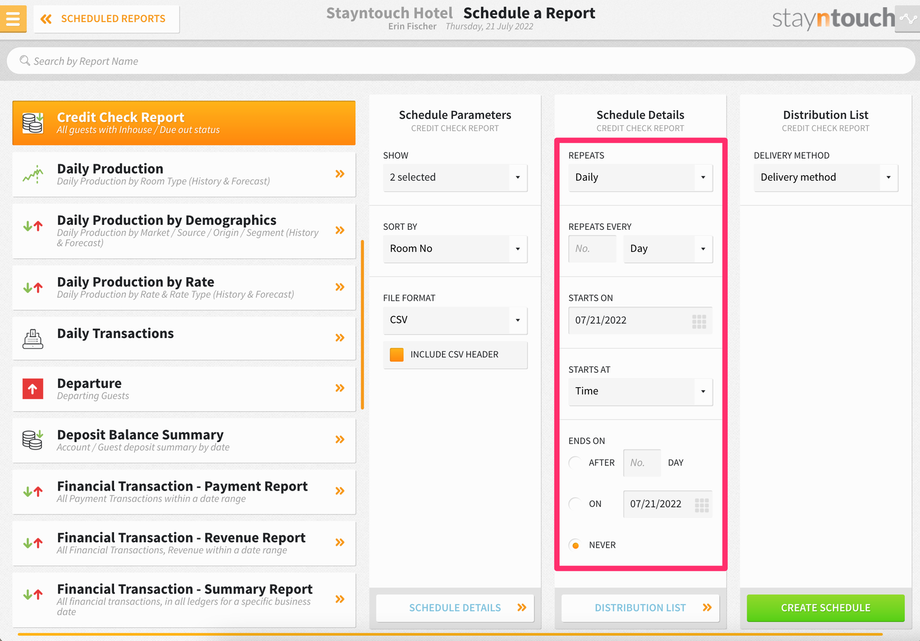
Task: Click the search magnifier icon
Action: point(25,60)
